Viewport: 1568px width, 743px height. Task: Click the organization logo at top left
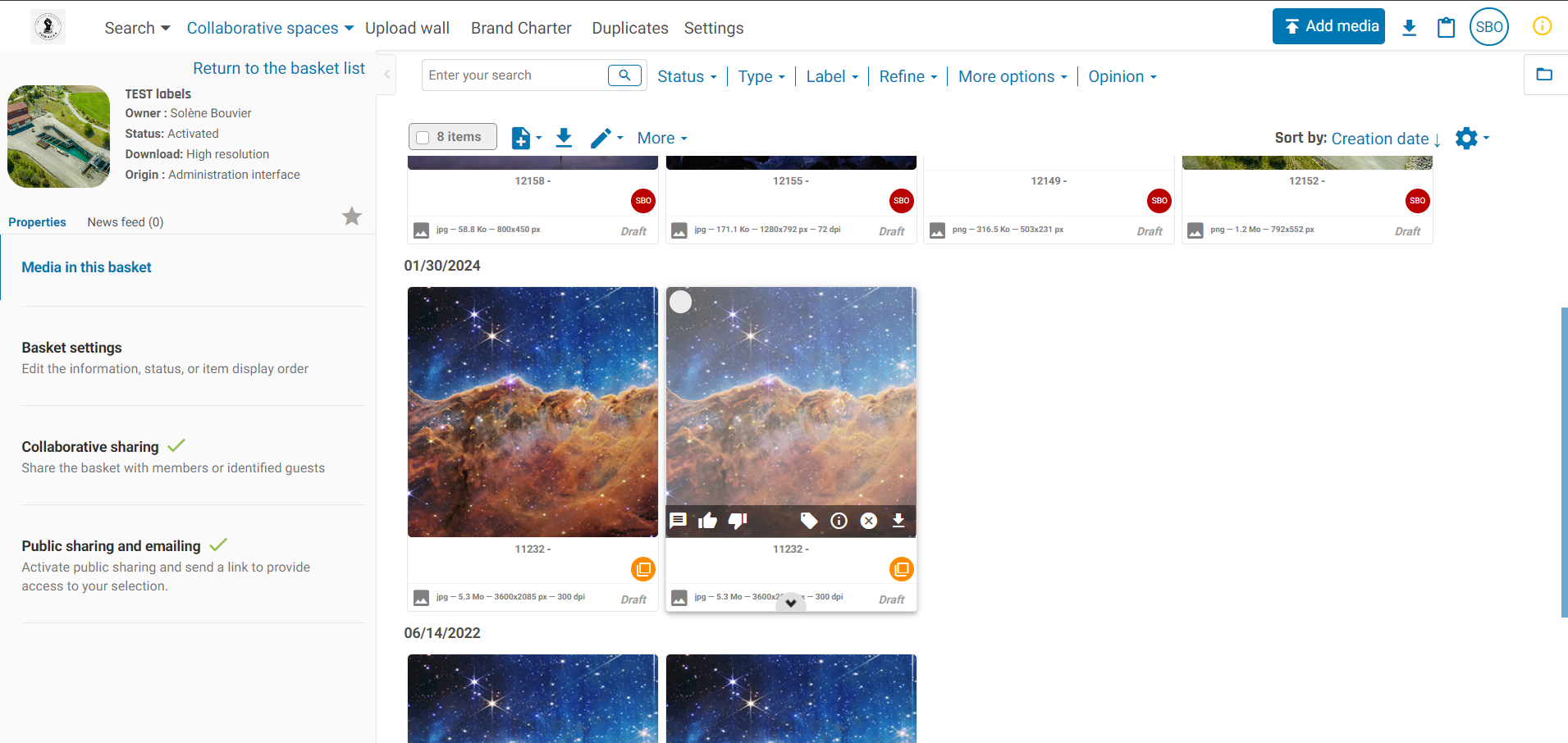pyautogui.click(x=48, y=27)
